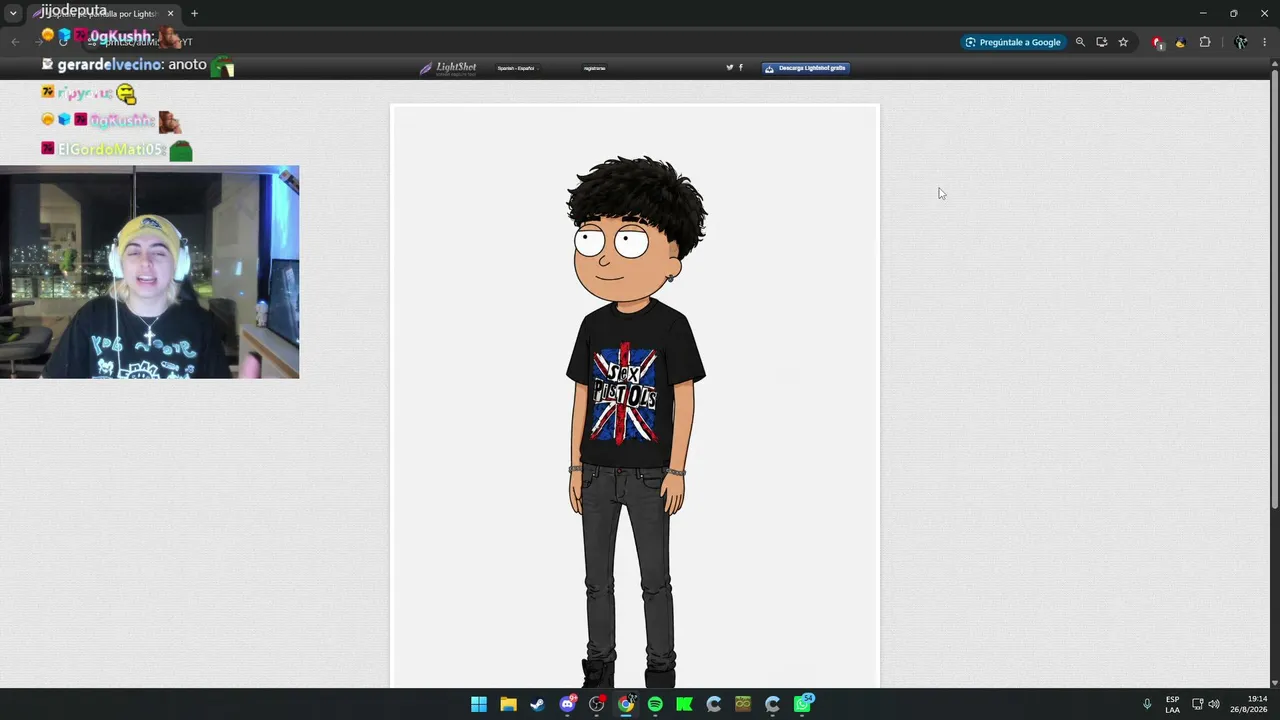Open the red extension with badge 1
This screenshot has width=1280, height=720.
1158,42
